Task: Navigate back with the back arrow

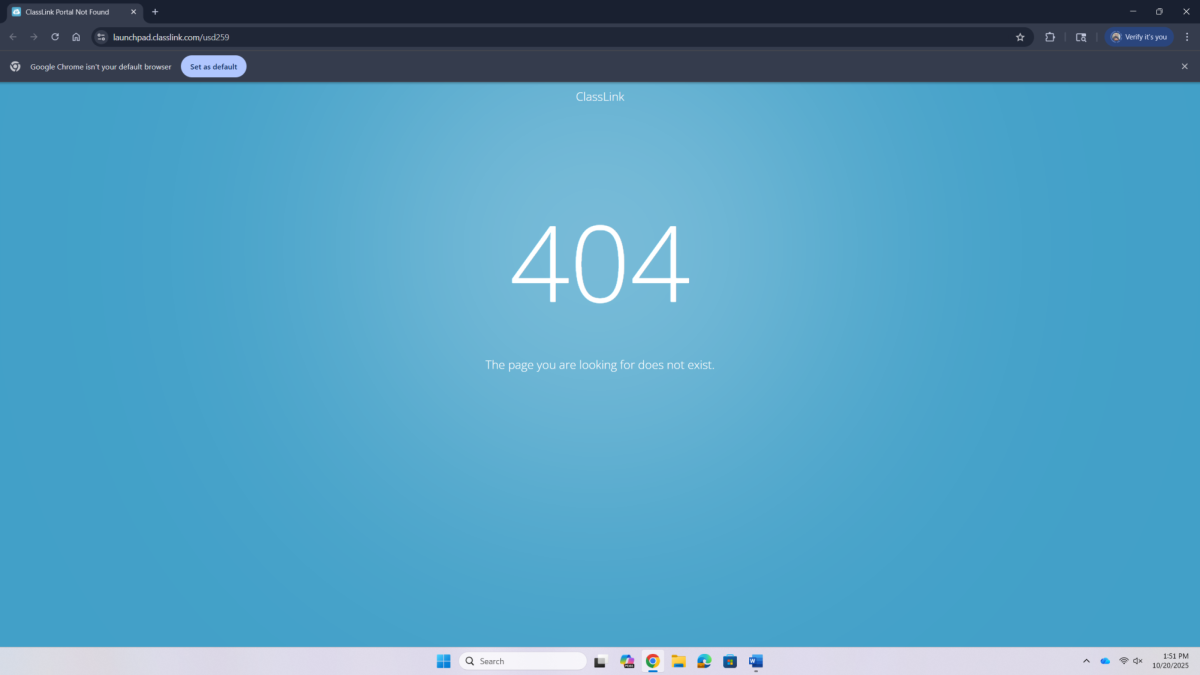Action: (13, 37)
